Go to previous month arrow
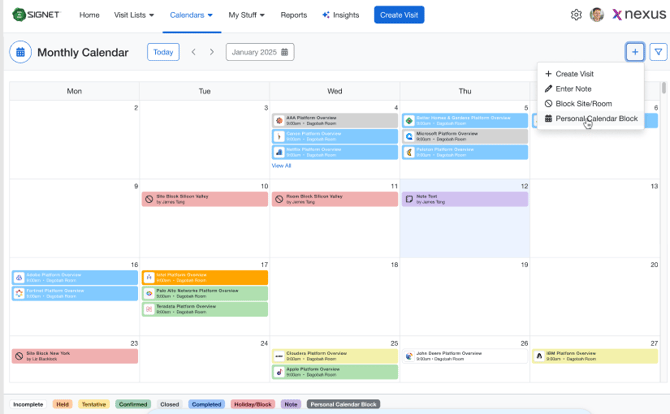The width and height of the screenshot is (670, 414). point(194,52)
